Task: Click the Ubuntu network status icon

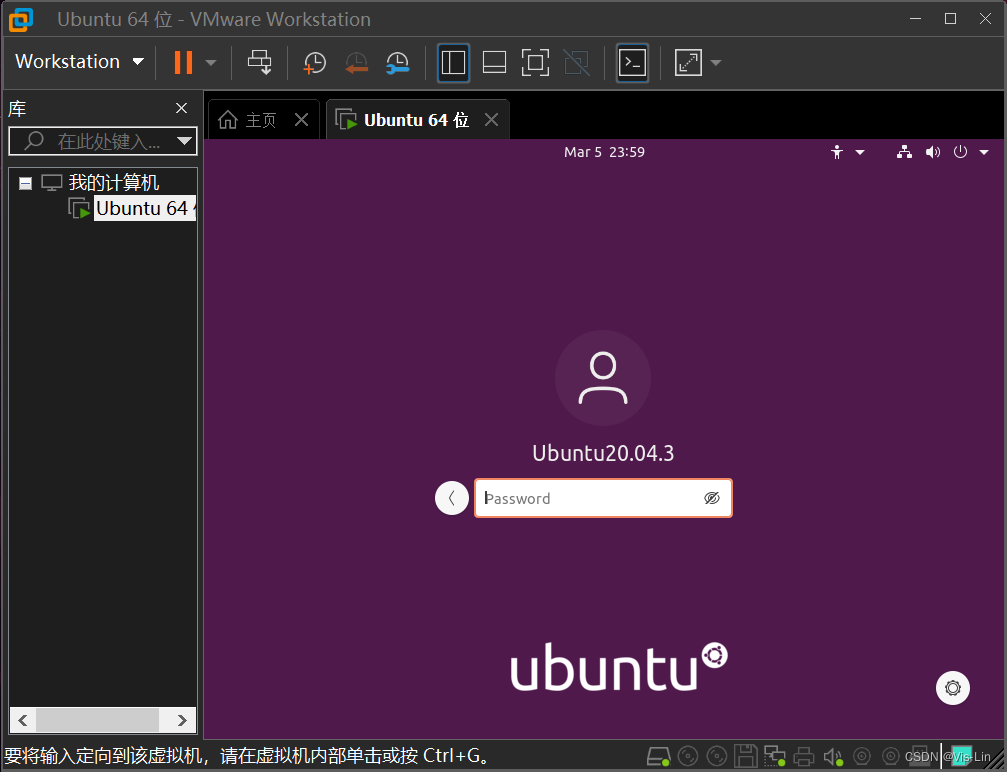Action: 904,152
